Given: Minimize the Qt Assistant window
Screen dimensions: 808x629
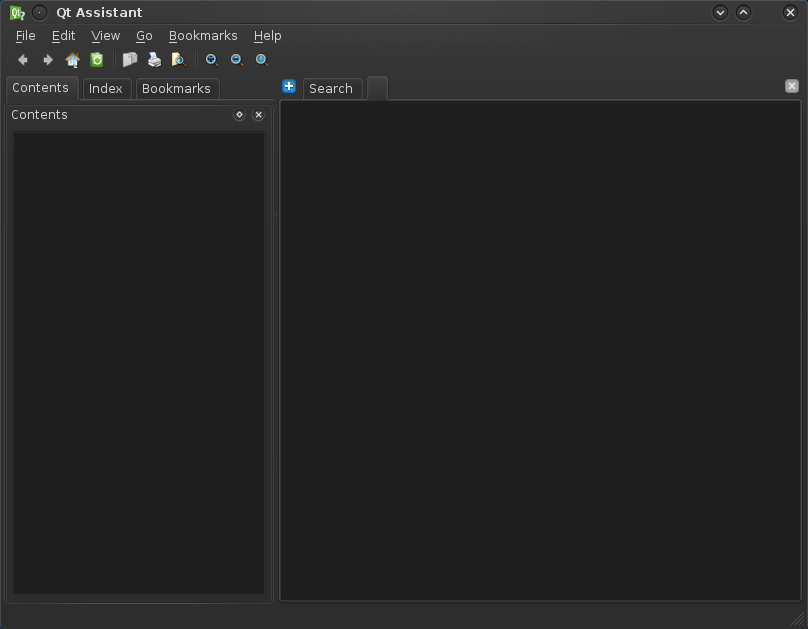Looking at the screenshot, I should click(x=720, y=12).
